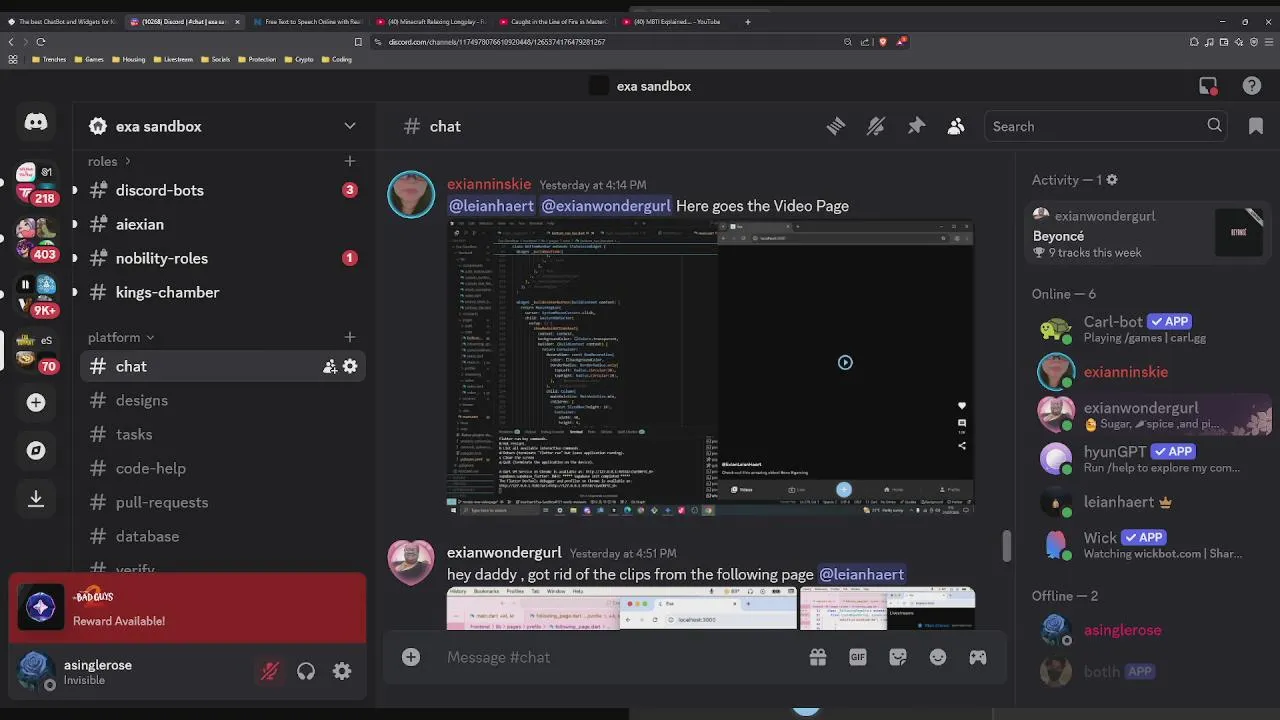Open Discover servers compass icon
Screen dimensions: 1280x720
[36, 450]
